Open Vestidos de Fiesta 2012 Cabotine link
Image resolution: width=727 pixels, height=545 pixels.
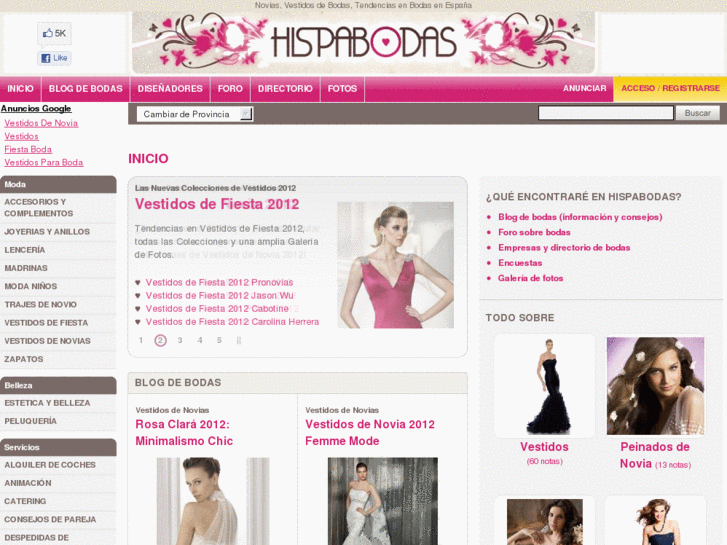217,308
